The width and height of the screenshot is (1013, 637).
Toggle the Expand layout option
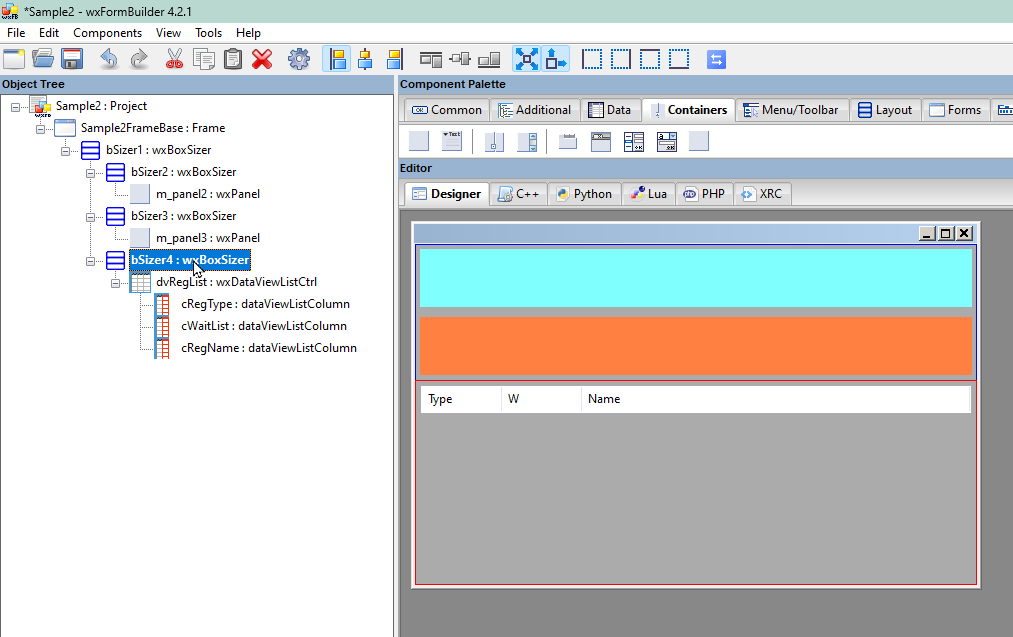pyautogui.click(x=526, y=59)
